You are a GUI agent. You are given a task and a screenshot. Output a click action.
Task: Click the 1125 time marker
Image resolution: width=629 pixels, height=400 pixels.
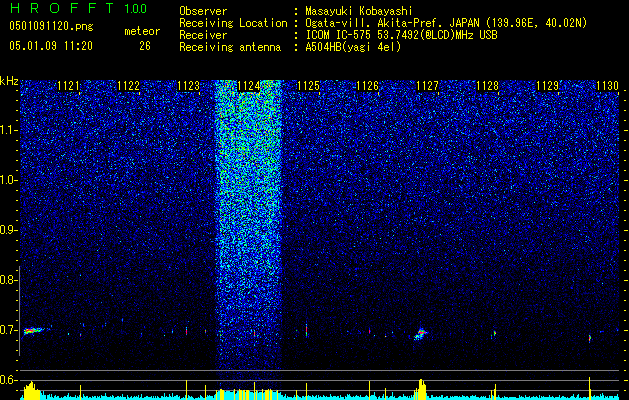(x=308, y=85)
